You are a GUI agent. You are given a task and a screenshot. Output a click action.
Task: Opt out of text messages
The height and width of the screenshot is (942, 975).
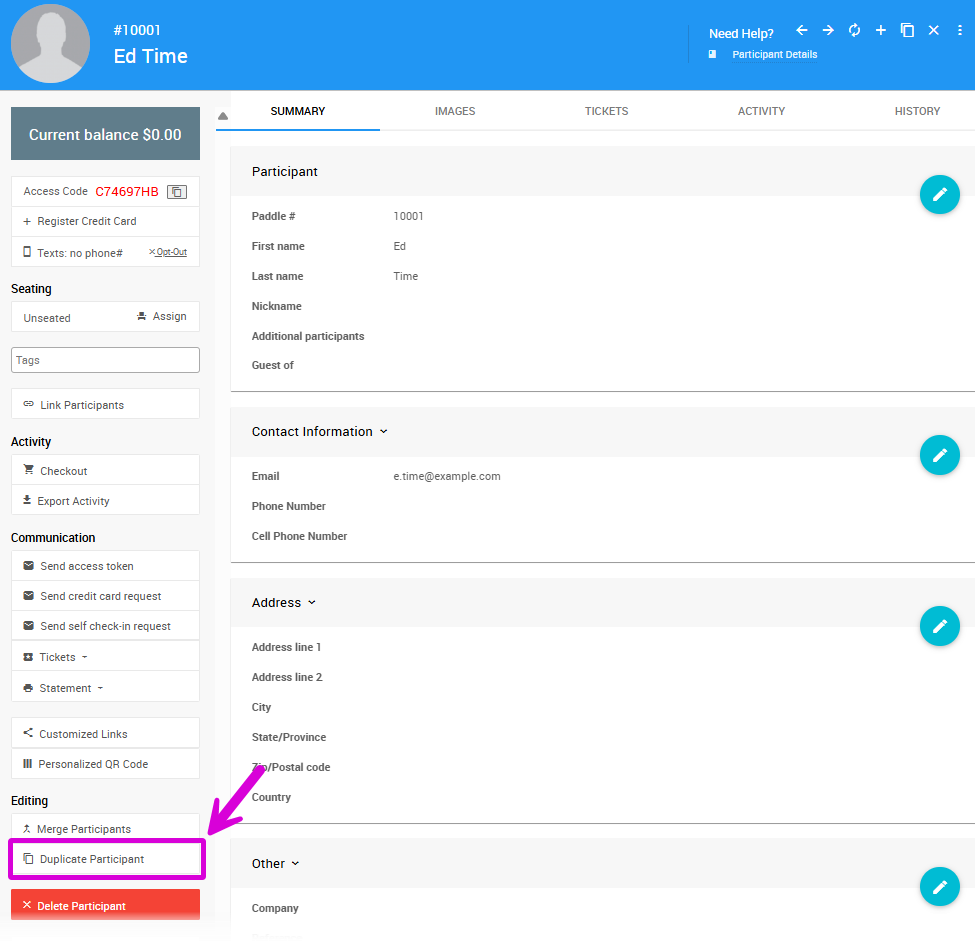(x=168, y=252)
